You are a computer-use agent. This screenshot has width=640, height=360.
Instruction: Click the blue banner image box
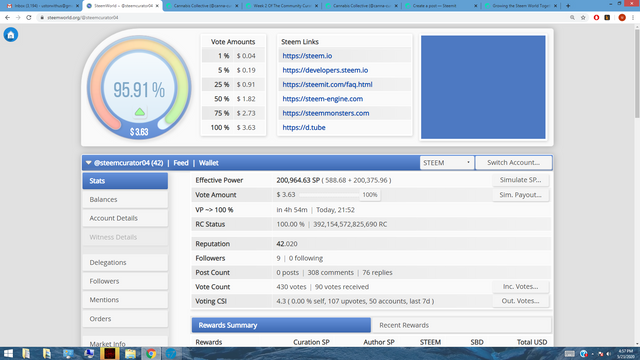point(483,87)
